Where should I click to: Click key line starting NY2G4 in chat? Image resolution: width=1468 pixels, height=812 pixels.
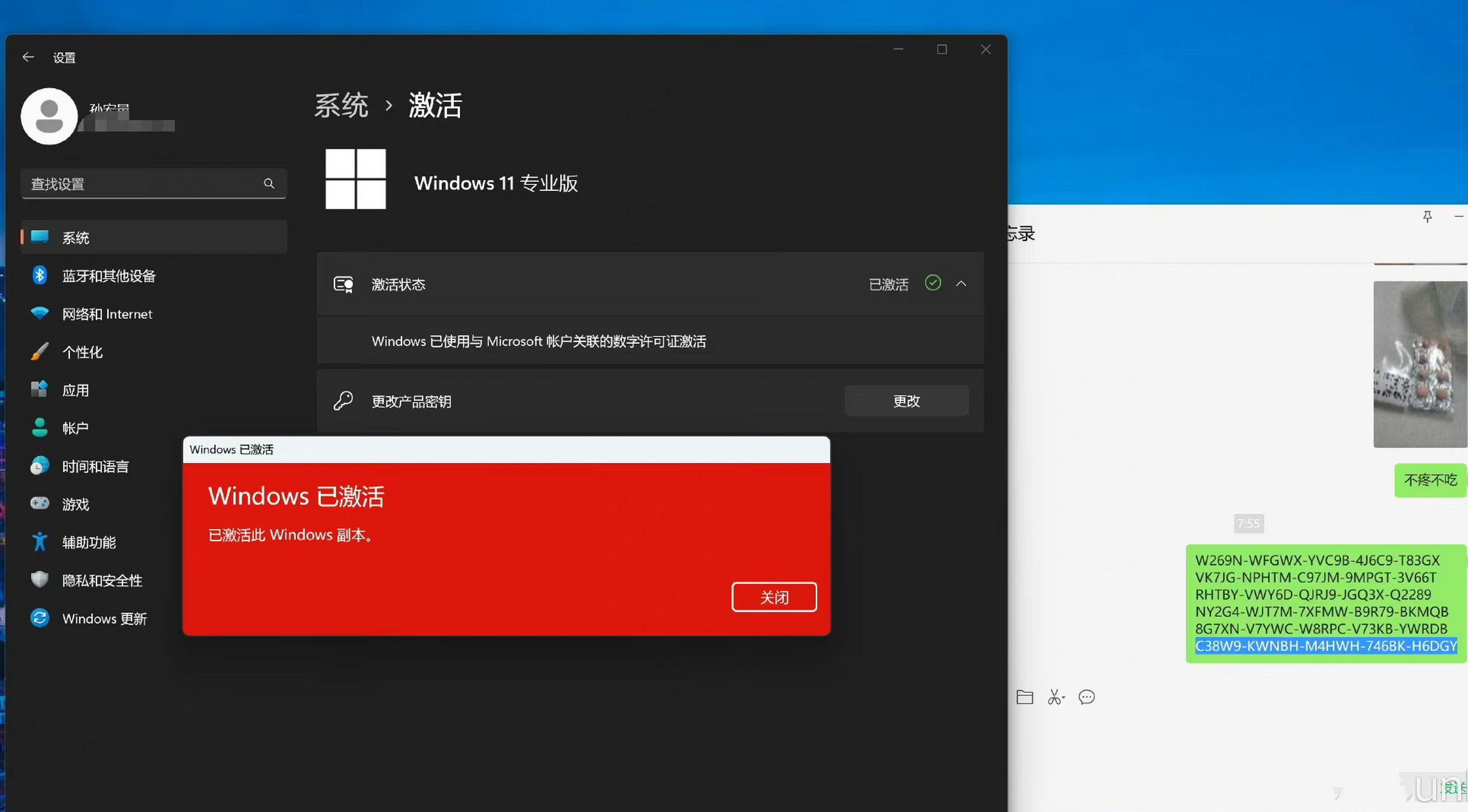[1321, 612]
